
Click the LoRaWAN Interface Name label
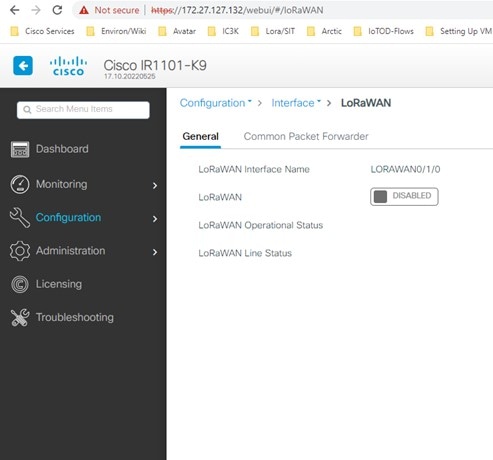254,169
